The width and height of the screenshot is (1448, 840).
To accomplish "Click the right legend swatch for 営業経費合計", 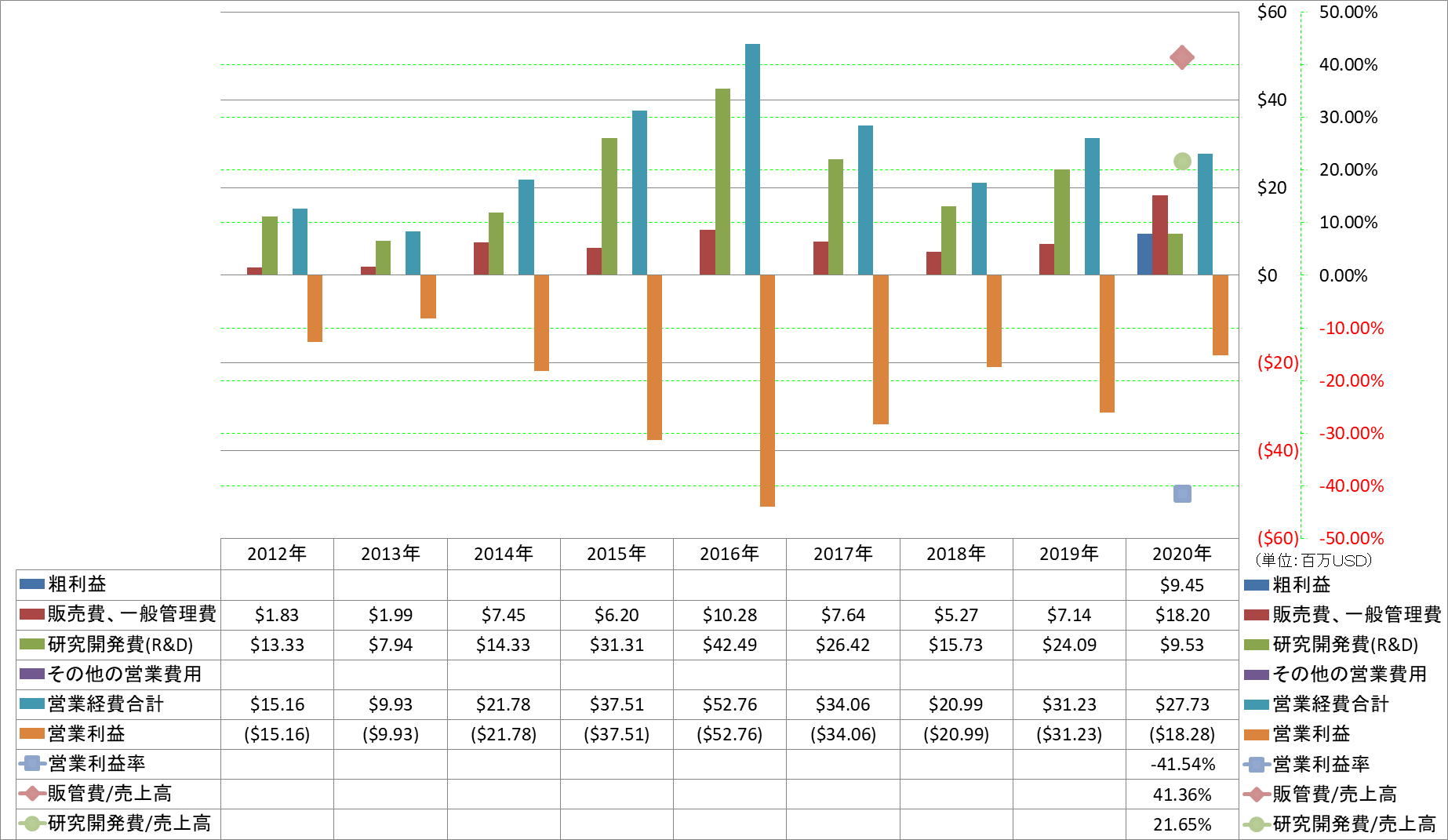I will [1257, 704].
